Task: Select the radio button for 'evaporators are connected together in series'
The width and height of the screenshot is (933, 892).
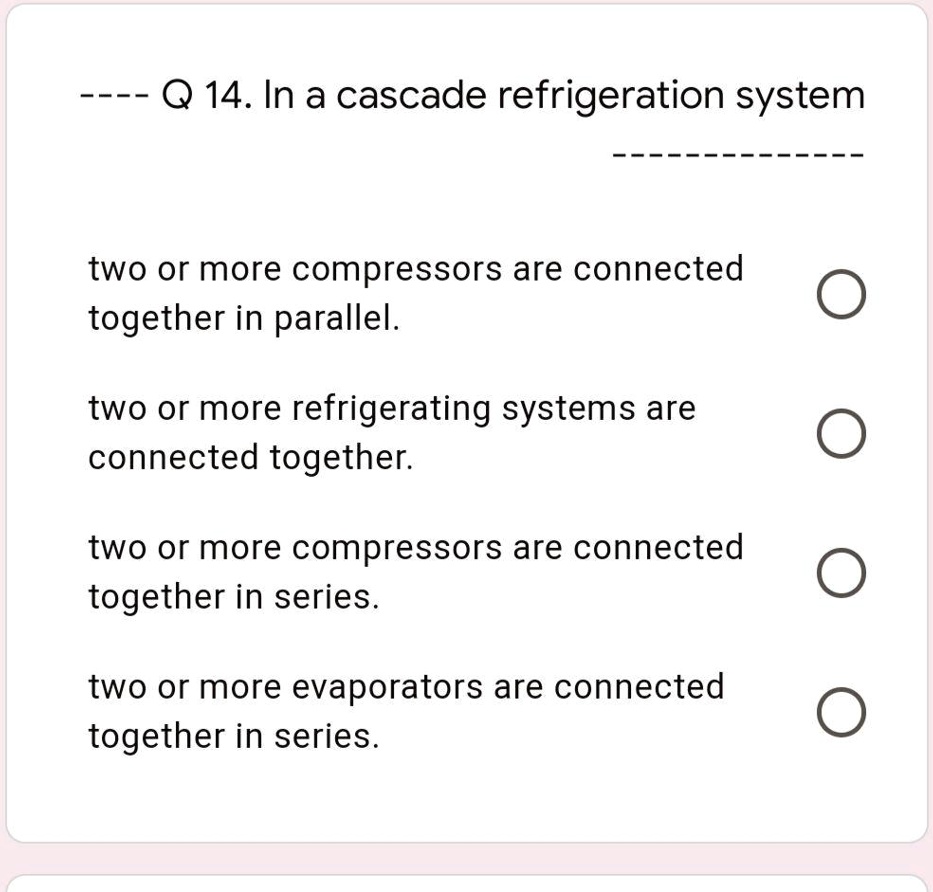Action: [840, 713]
